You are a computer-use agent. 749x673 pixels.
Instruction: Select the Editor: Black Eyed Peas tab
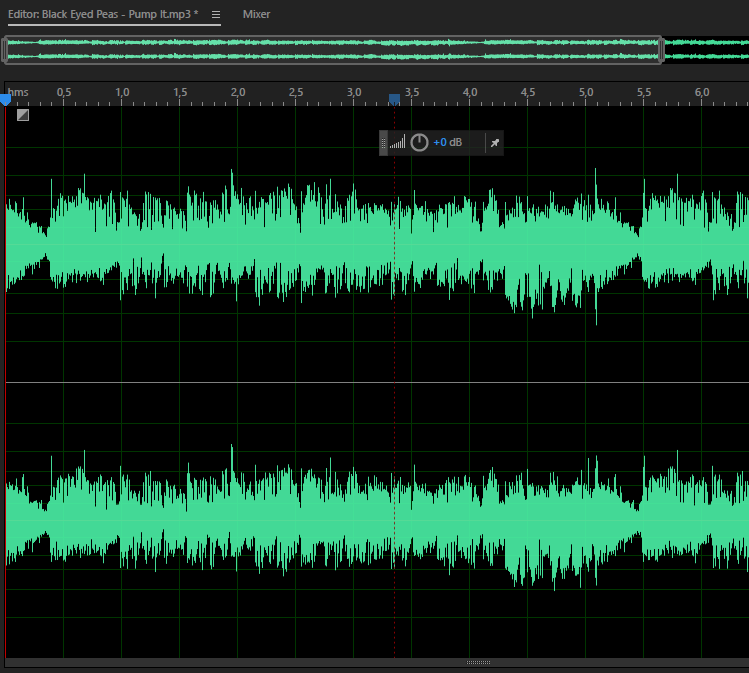pyautogui.click(x=103, y=15)
